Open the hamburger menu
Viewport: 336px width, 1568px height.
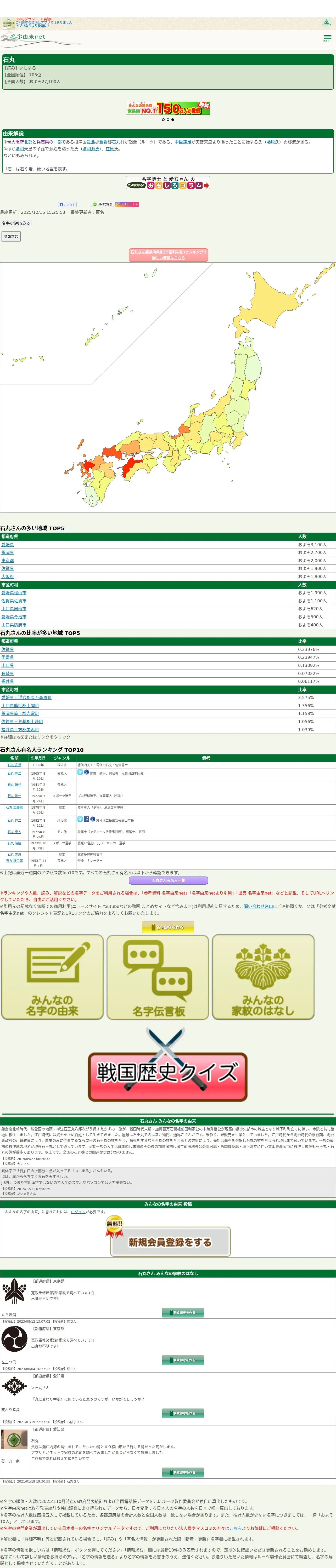(x=327, y=38)
